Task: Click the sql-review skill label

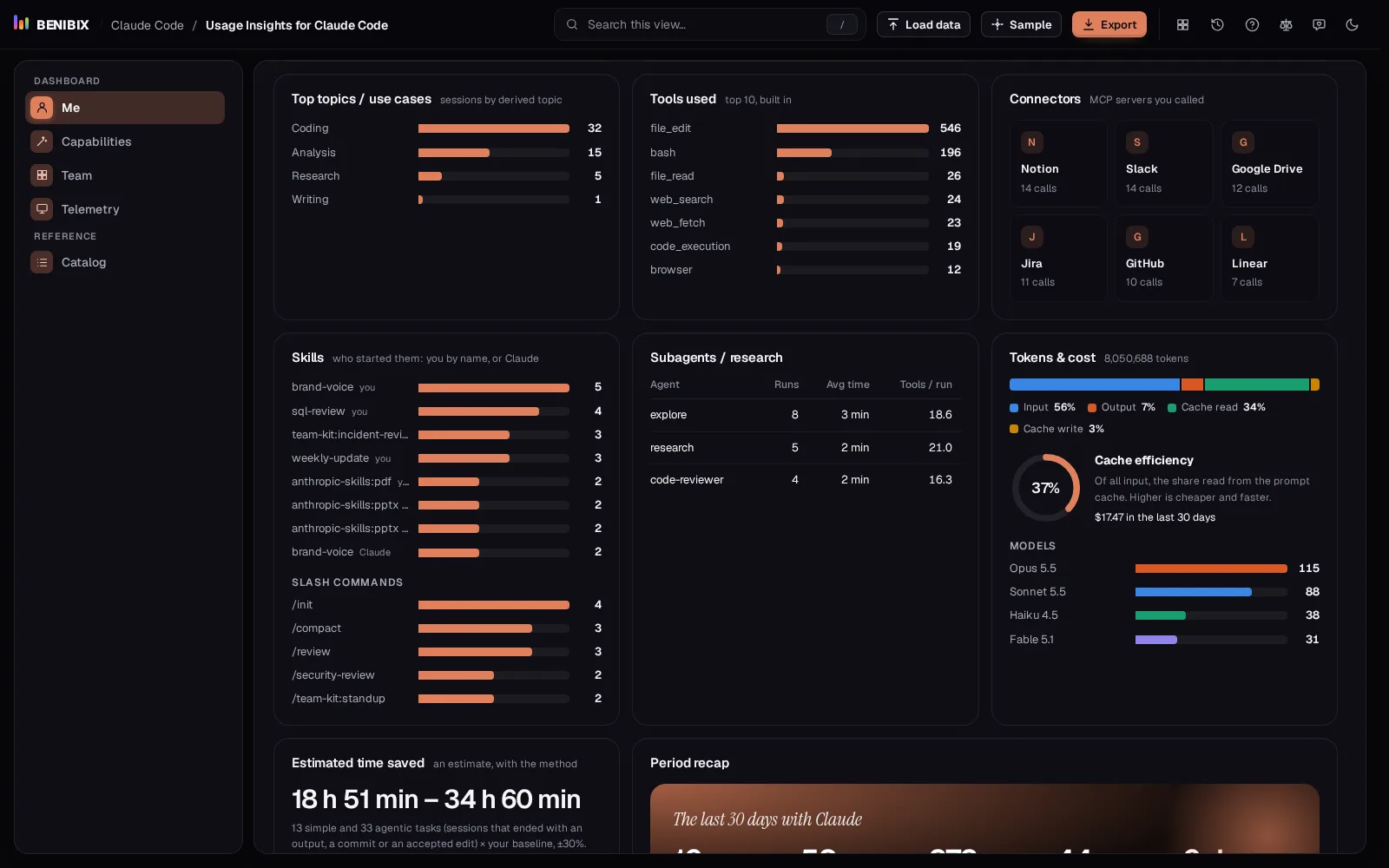Action: (x=319, y=411)
